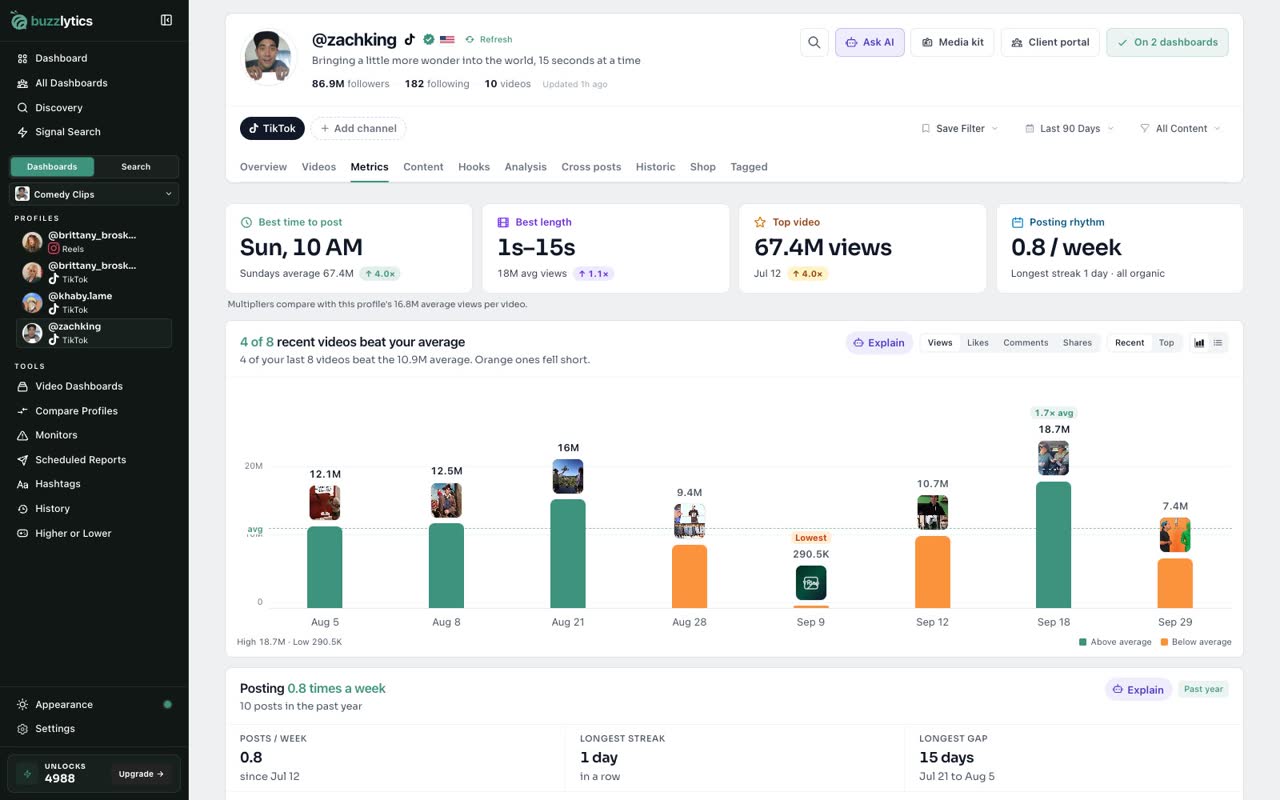Open the Client portal
This screenshot has height=800, width=1280.
(x=1050, y=42)
